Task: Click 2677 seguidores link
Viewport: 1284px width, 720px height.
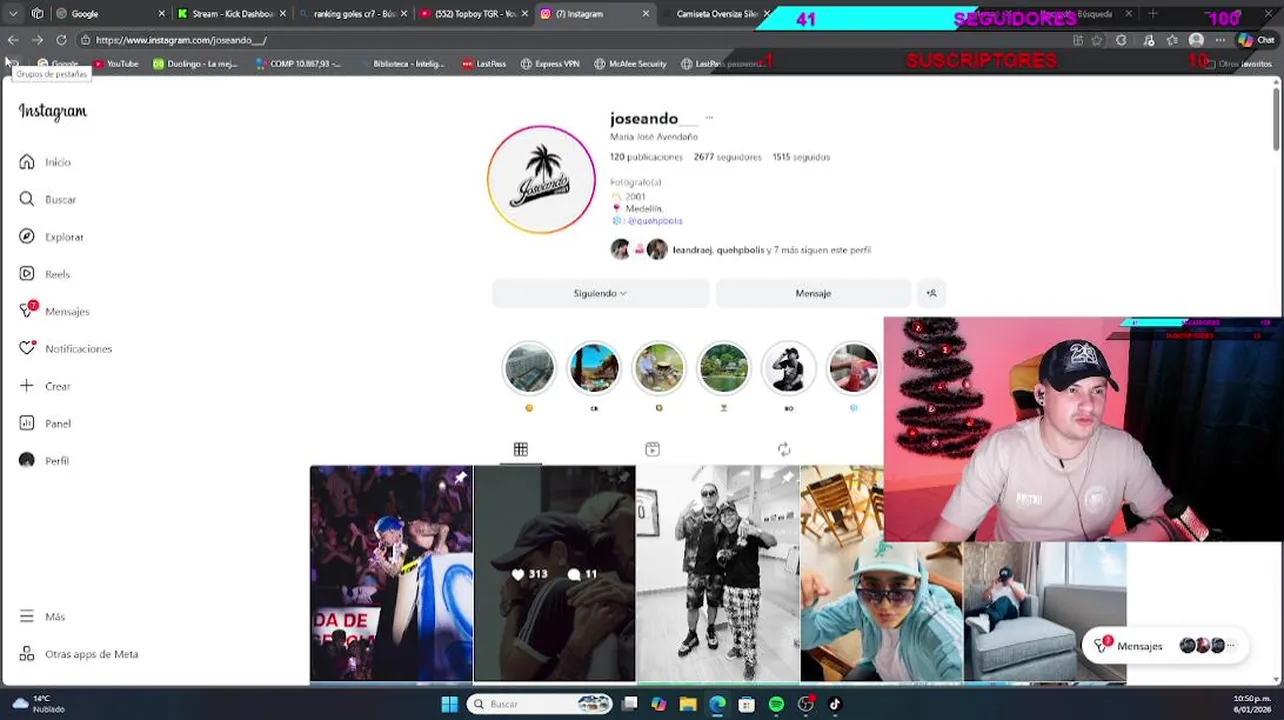Action: (x=727, y=157)
